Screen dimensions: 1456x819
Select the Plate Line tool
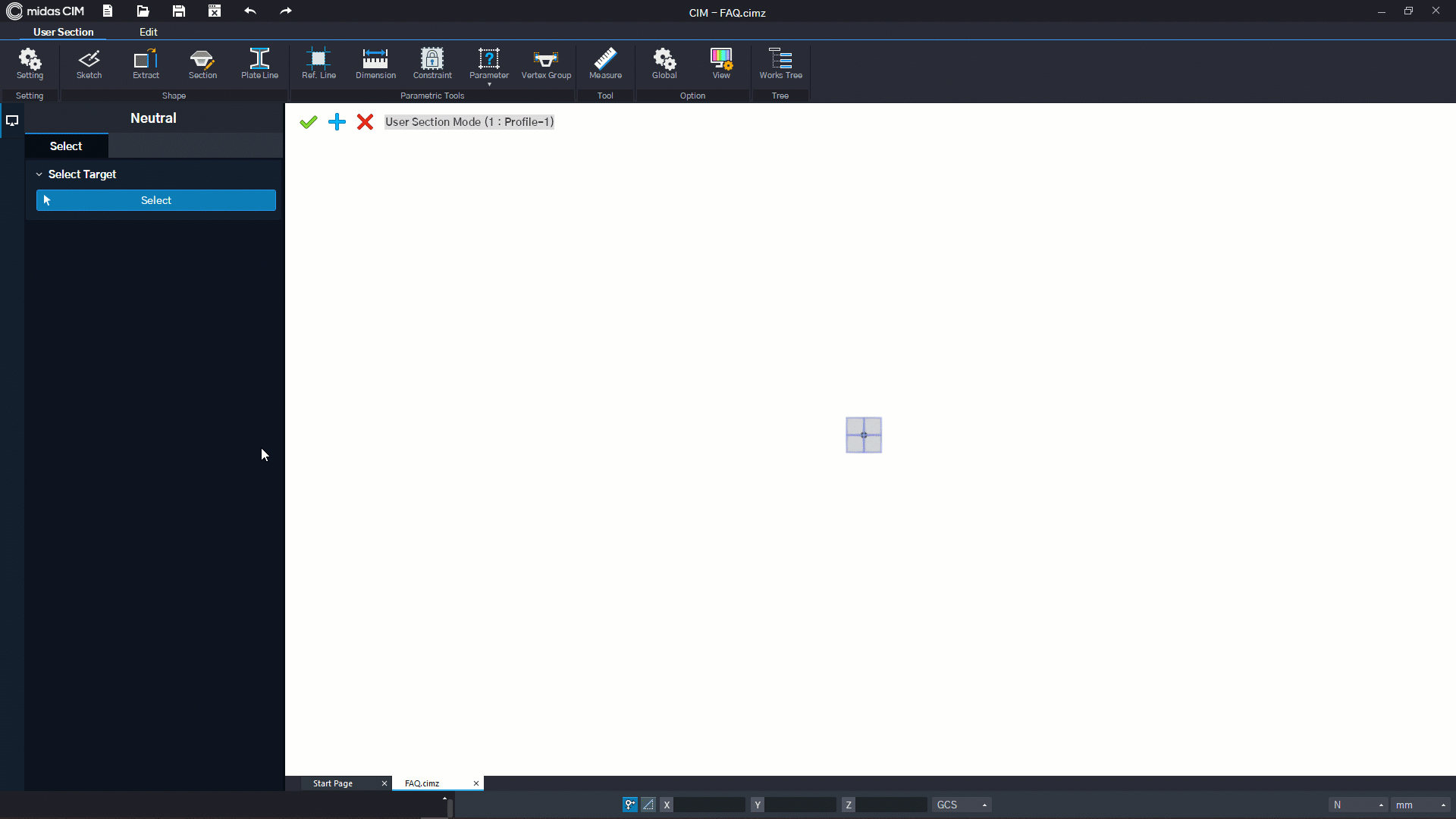(x=259, y=64)
